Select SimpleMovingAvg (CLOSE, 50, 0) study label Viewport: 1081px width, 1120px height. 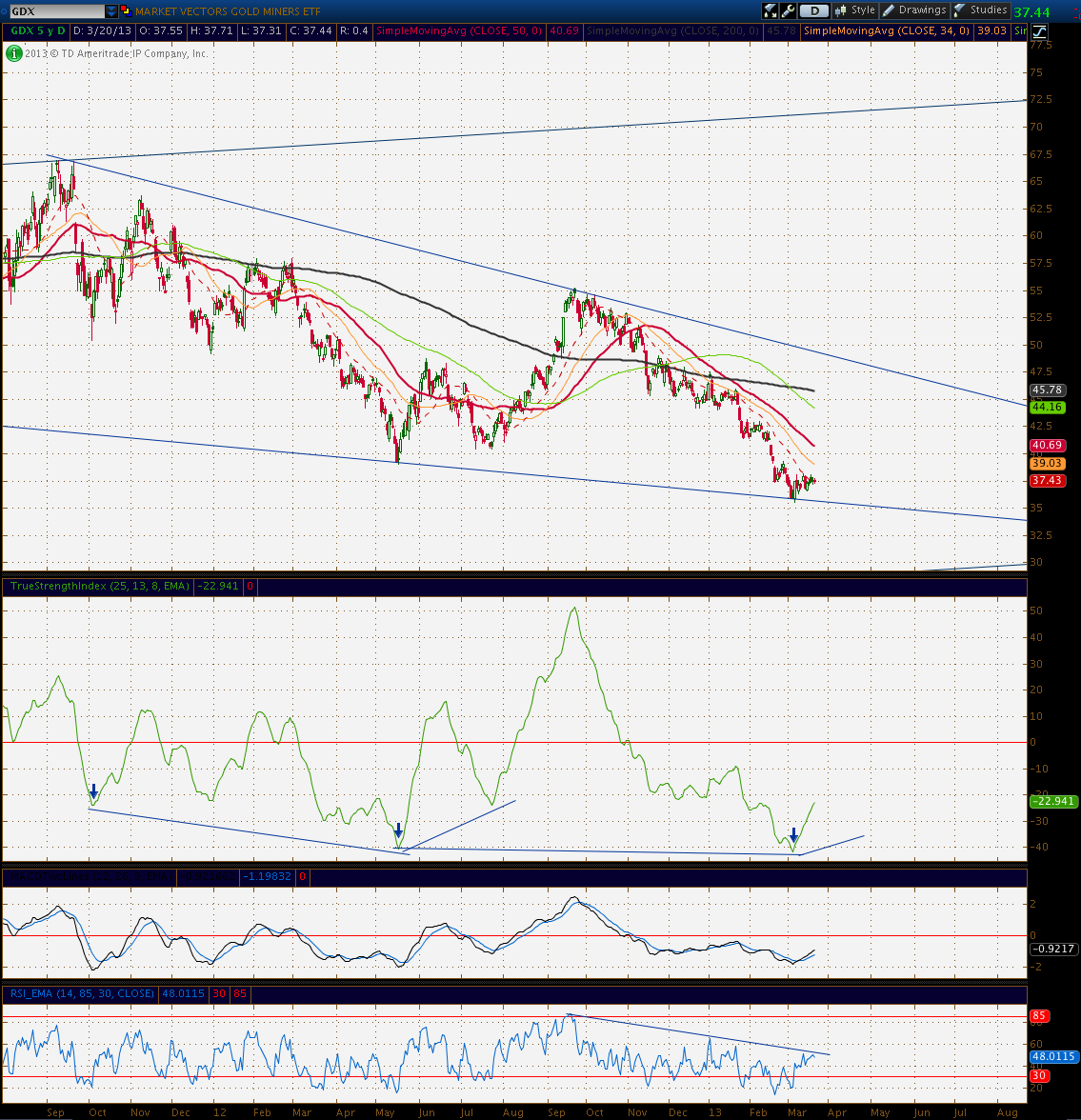click(x=459, y=30)
